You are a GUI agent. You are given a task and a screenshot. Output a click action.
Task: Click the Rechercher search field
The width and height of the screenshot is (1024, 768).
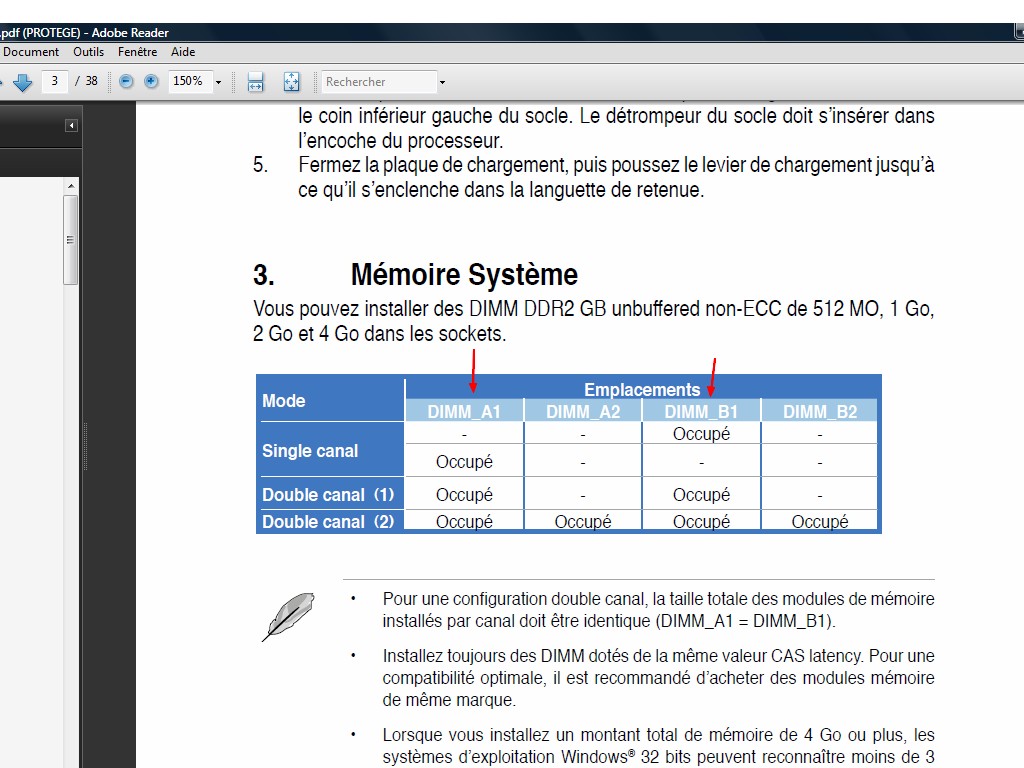(x=379, y=82)
